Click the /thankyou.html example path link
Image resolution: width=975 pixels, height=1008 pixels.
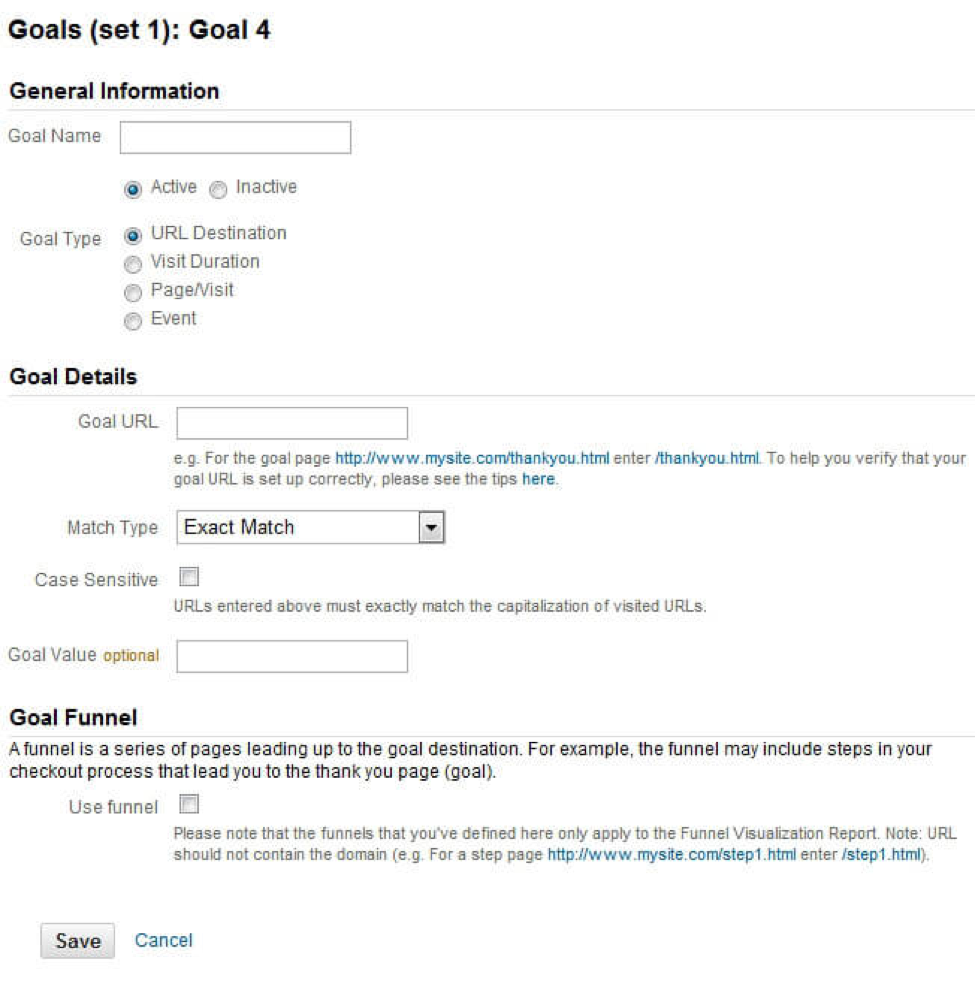pyautogui.click(x=707, y=459)
